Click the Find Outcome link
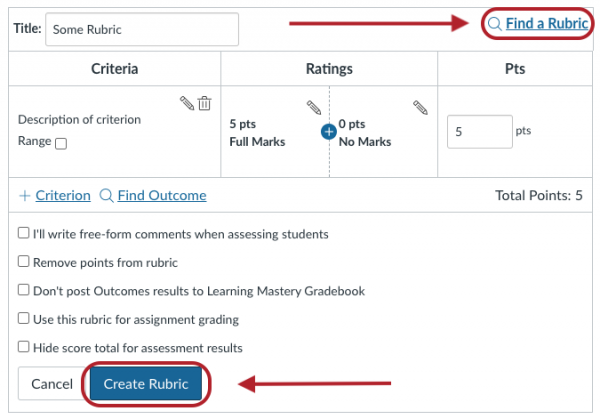Screen dimensions: 600x419 tap(161, 196)
